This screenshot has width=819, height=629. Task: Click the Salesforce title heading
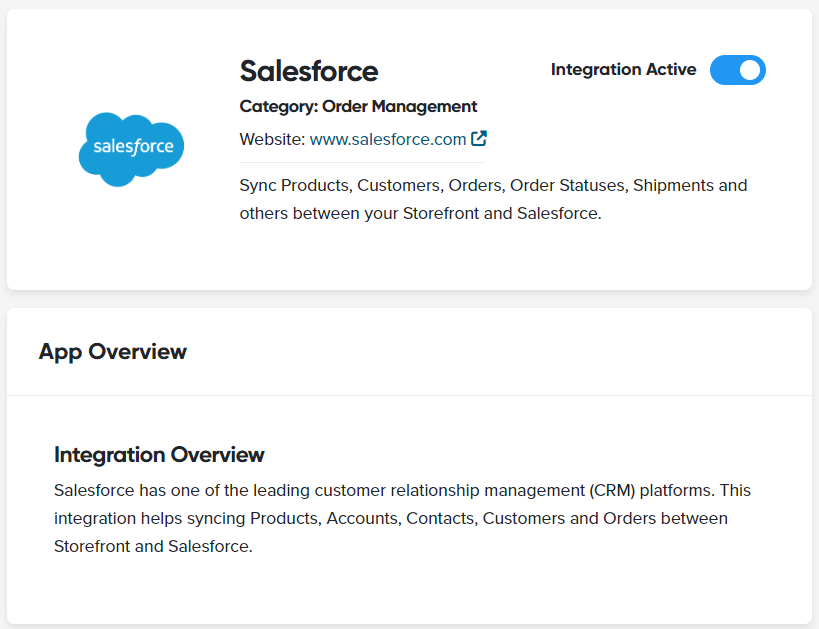[308, 70]
